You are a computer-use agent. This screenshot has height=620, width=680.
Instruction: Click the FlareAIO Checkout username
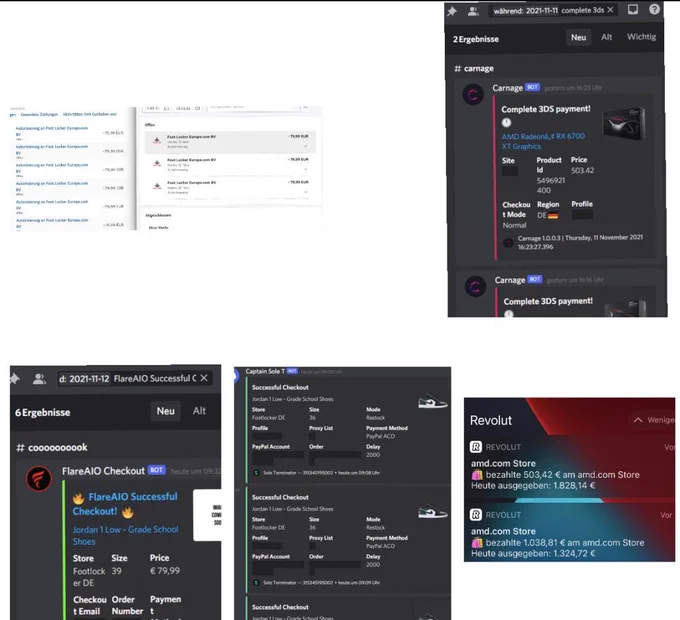tap(103, 471)
